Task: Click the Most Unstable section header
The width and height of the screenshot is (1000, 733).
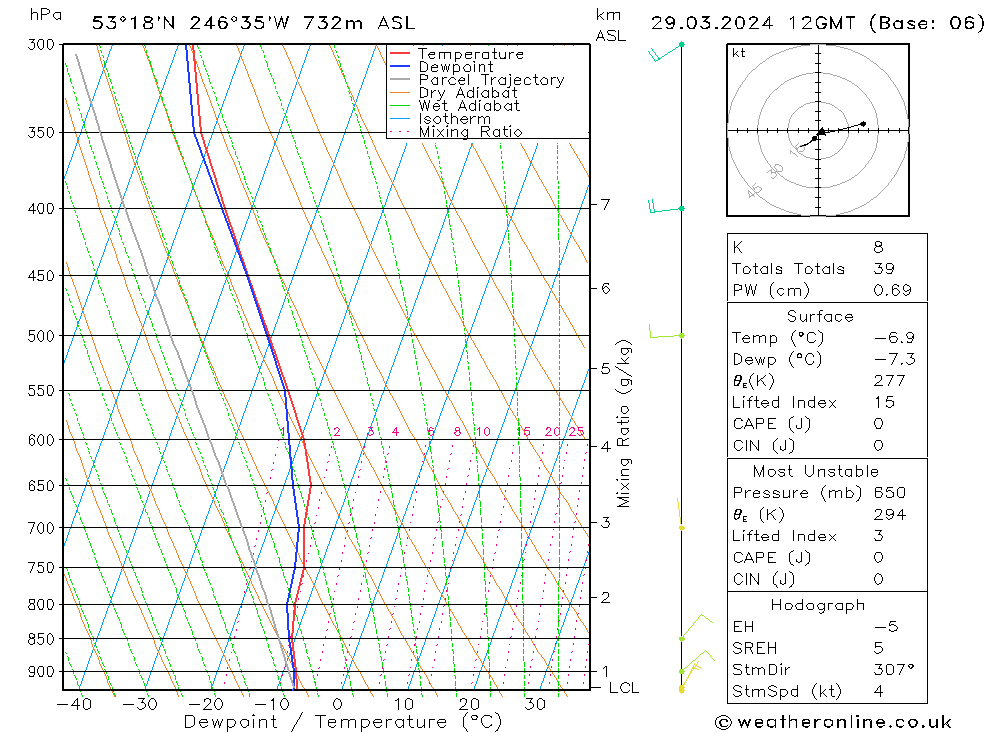Action: pos(816,471)
